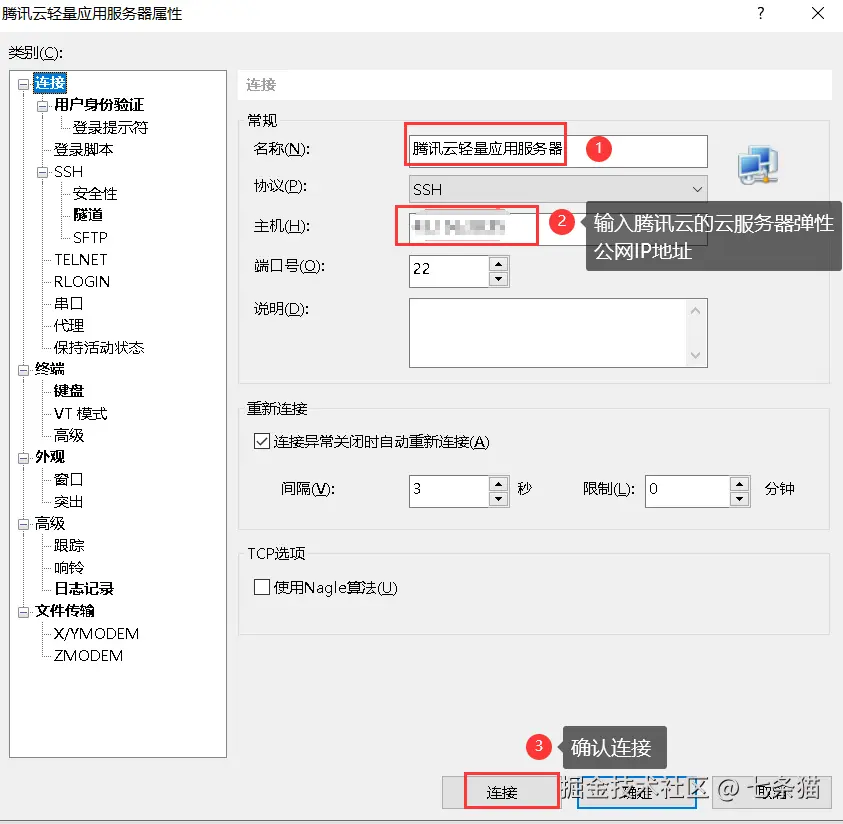Select 用户身份验证 in the tree
Screen dimensions: 843x824
(99, 105)
